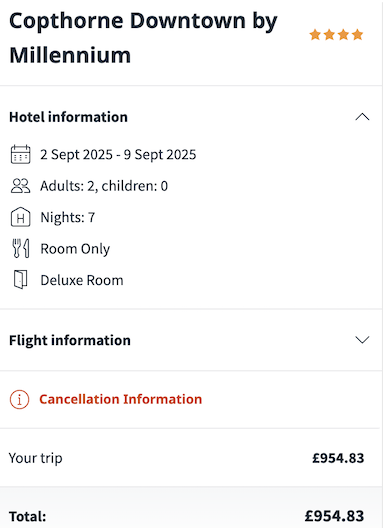Click the Room Only board type
383x528 pixels.
coord(75,249)
